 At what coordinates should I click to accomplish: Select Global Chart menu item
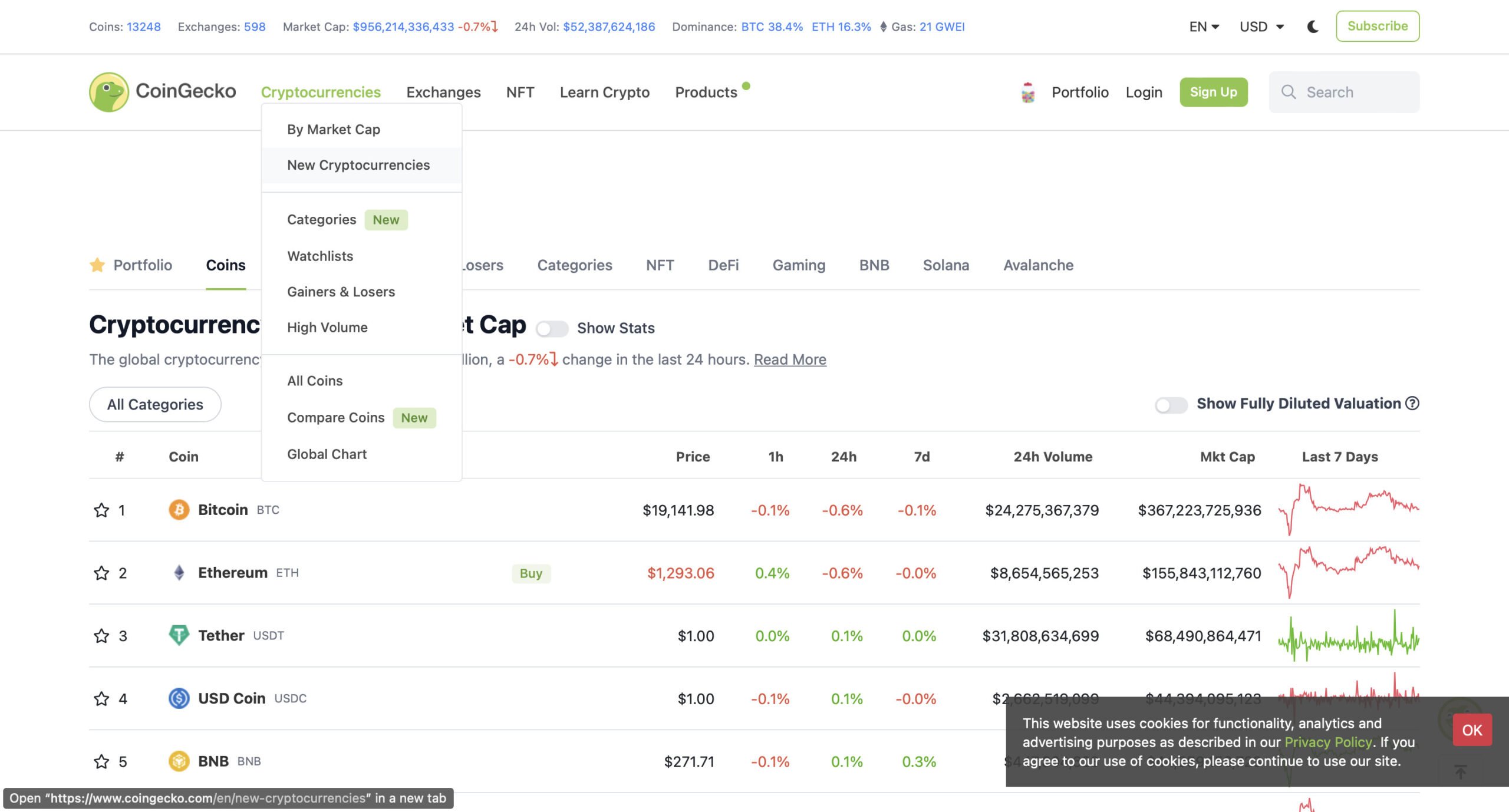[x=361, y=454]
